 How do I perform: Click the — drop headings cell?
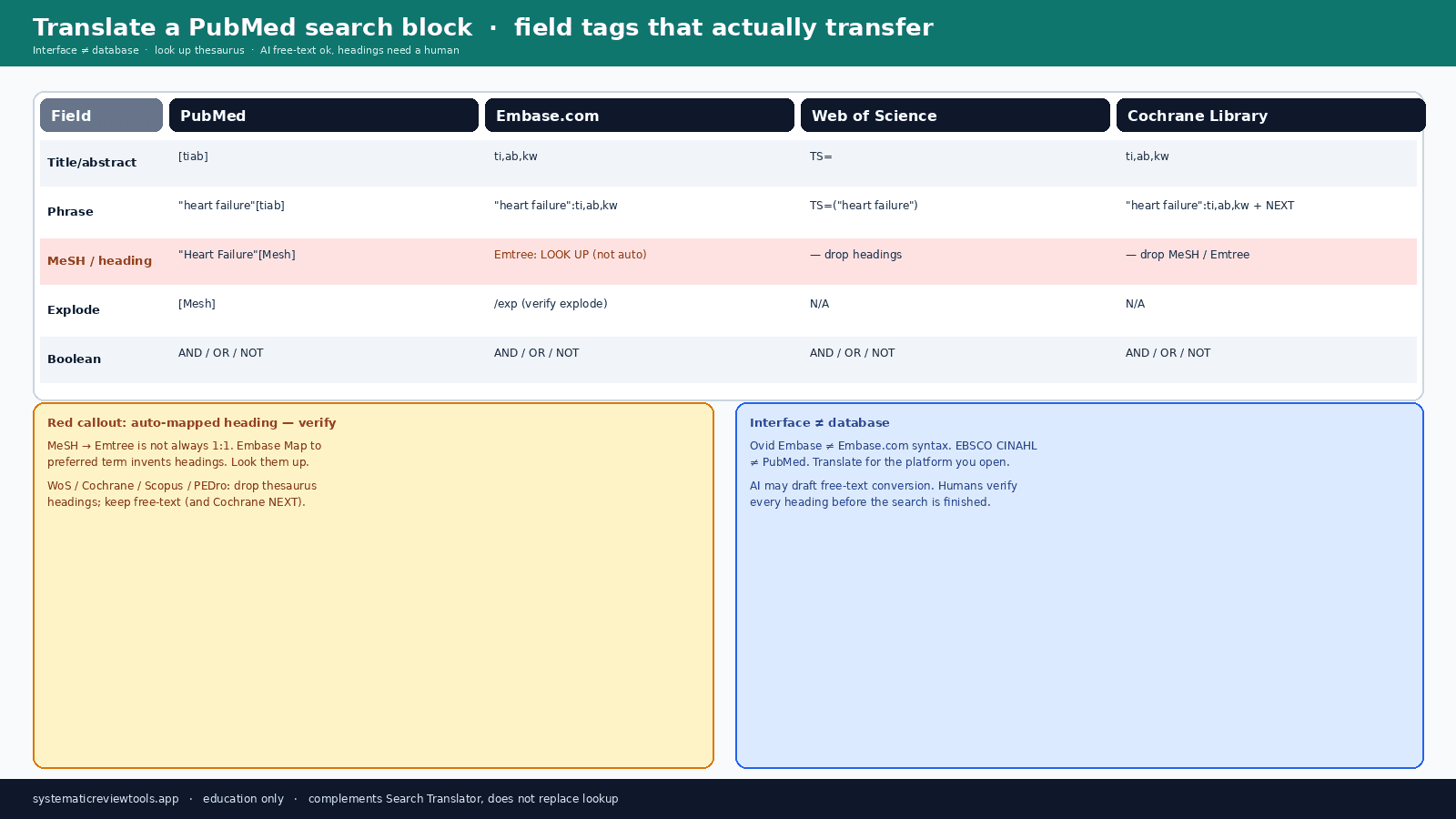(x=856, y=255)
